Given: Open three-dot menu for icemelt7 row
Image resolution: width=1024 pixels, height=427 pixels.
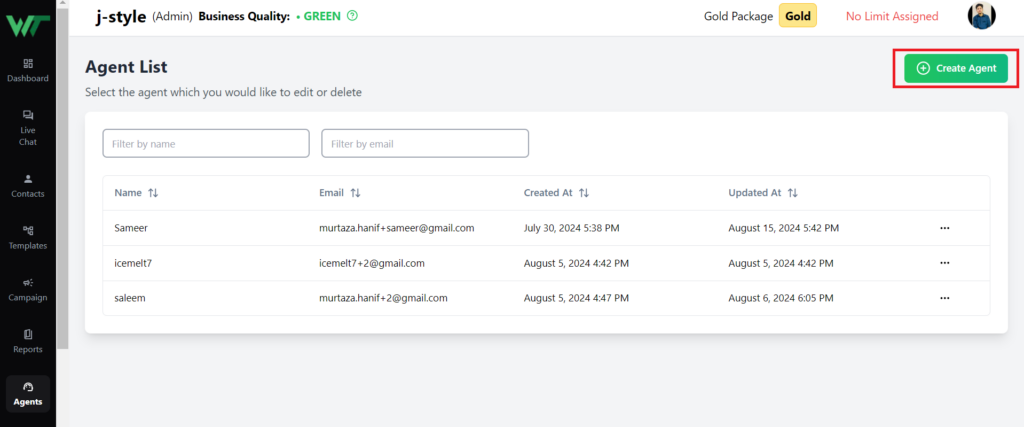Looking at the screenshot, I should tap(944, 263).
